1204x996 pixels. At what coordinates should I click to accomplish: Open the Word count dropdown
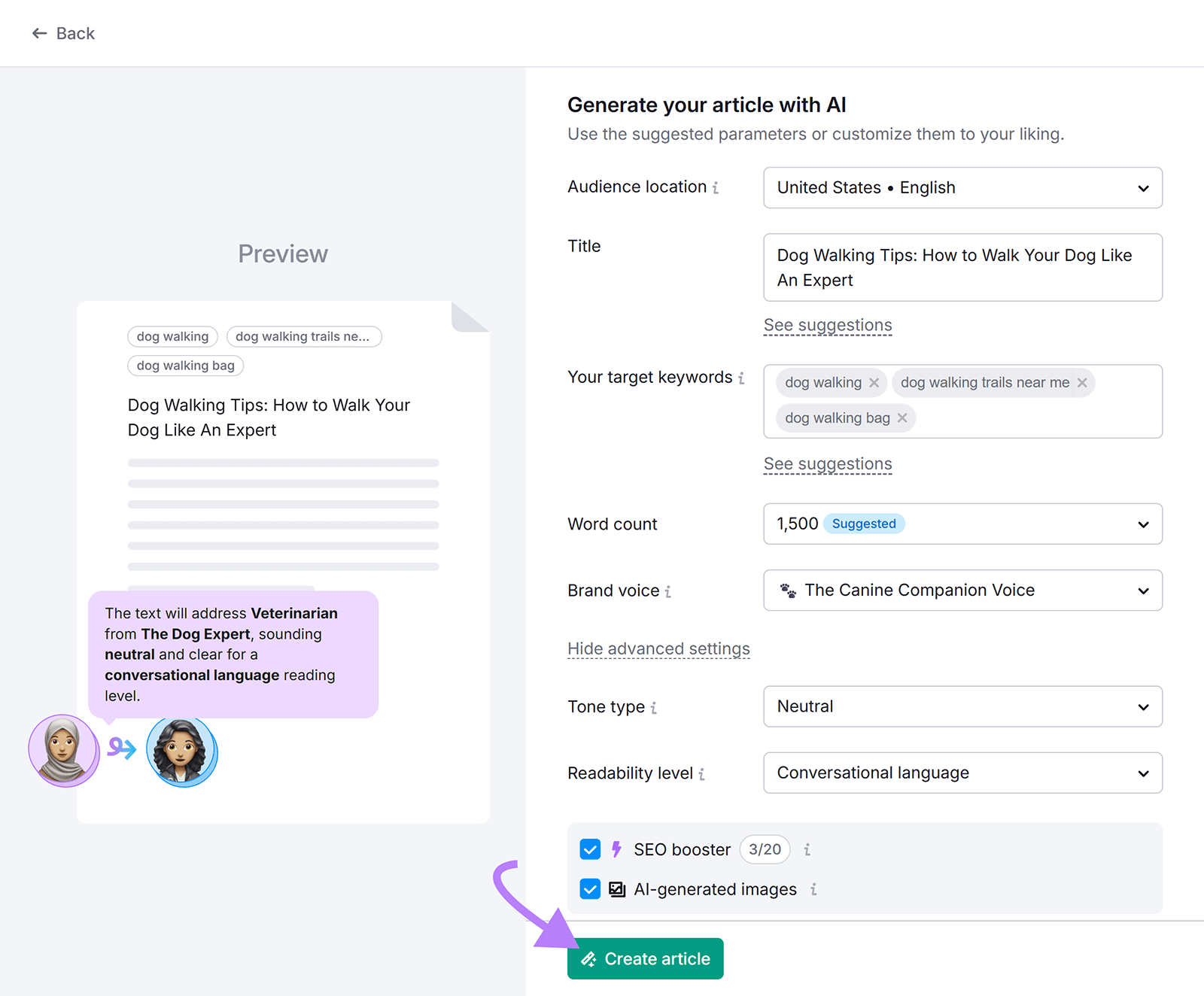pos(962,524)
